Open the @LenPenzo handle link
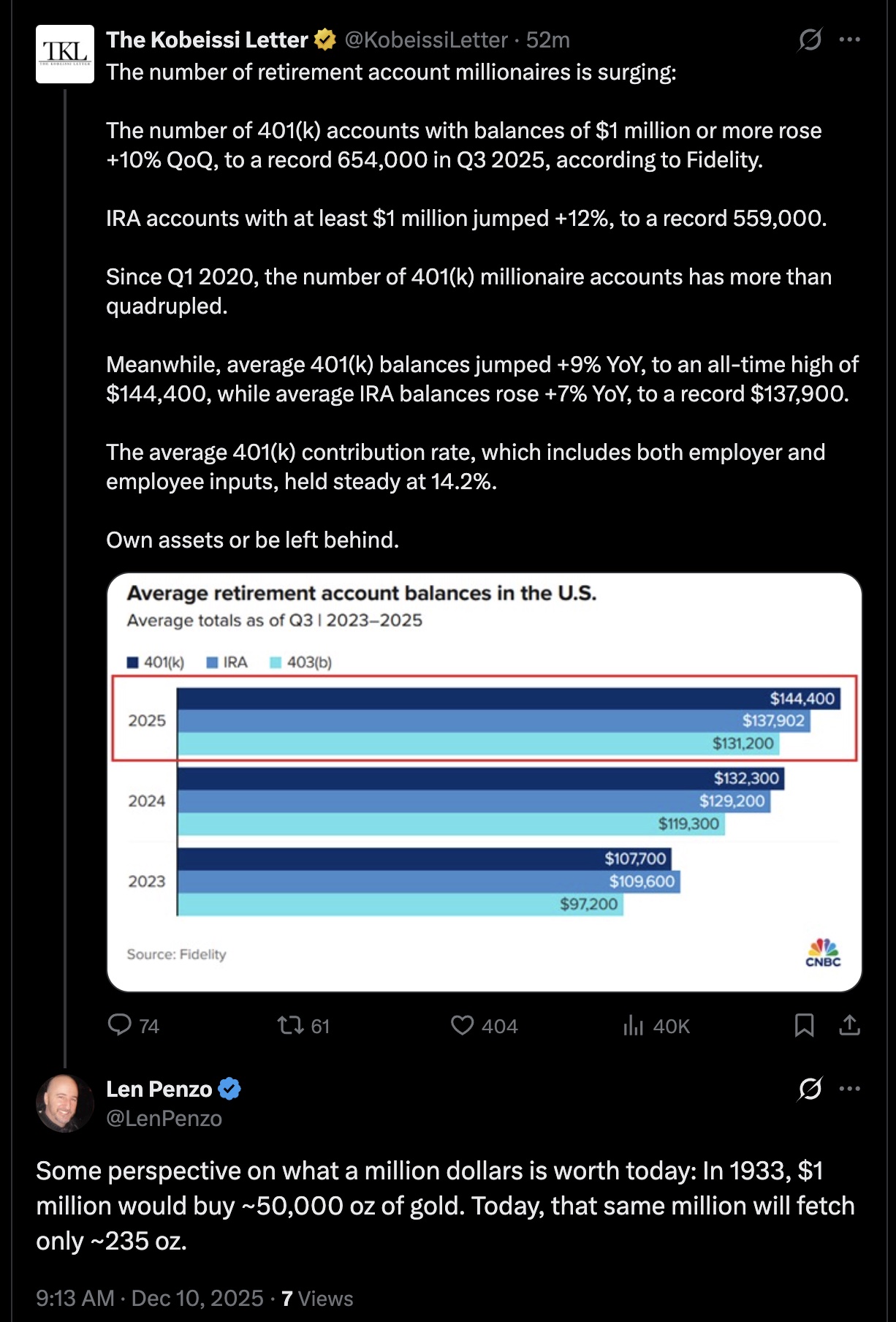 coord(164,1119)
